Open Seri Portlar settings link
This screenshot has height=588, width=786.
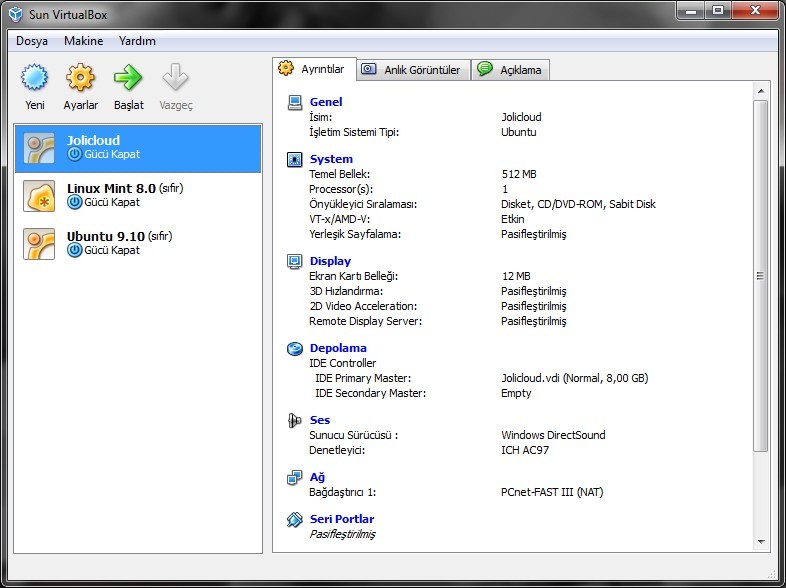[342, 519]
